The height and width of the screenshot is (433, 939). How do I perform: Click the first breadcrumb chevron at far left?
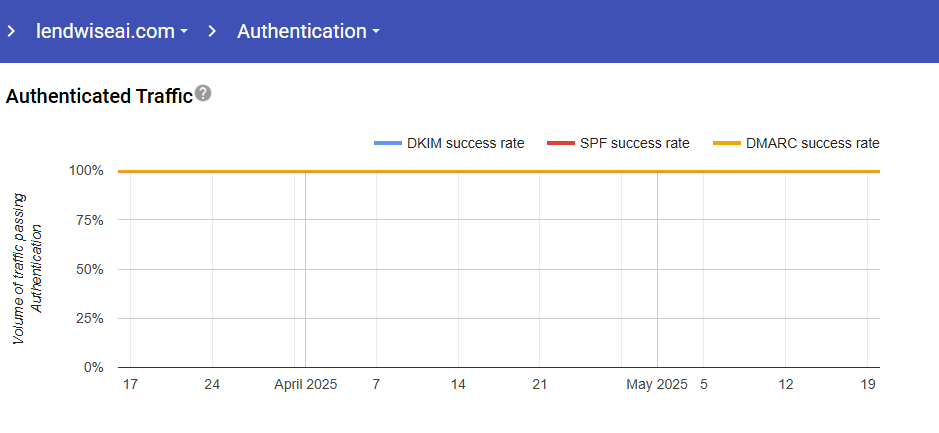click(x=11, y=31)
